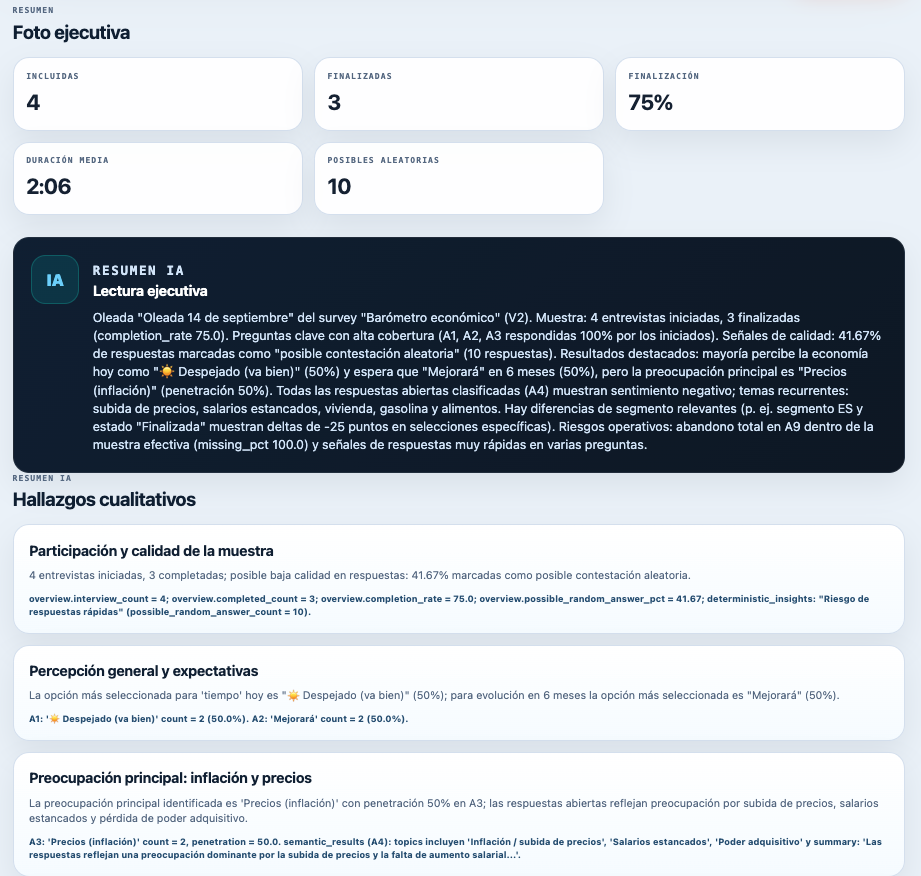
Task: Select the Incluidas stat card
Action: click(x=157, y=94)
